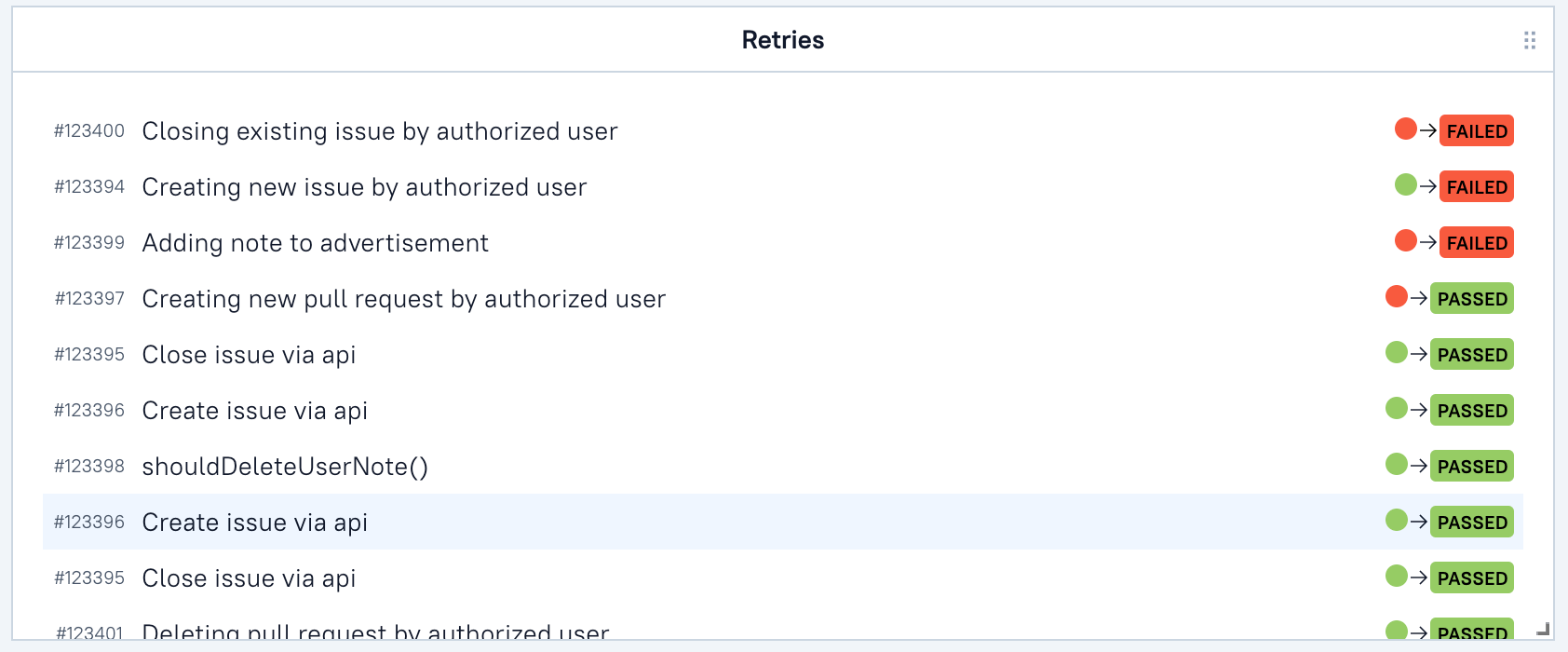Click green status dot for Creating new issue
This screenshot has height=652, width=1568.
point(1406,185)
